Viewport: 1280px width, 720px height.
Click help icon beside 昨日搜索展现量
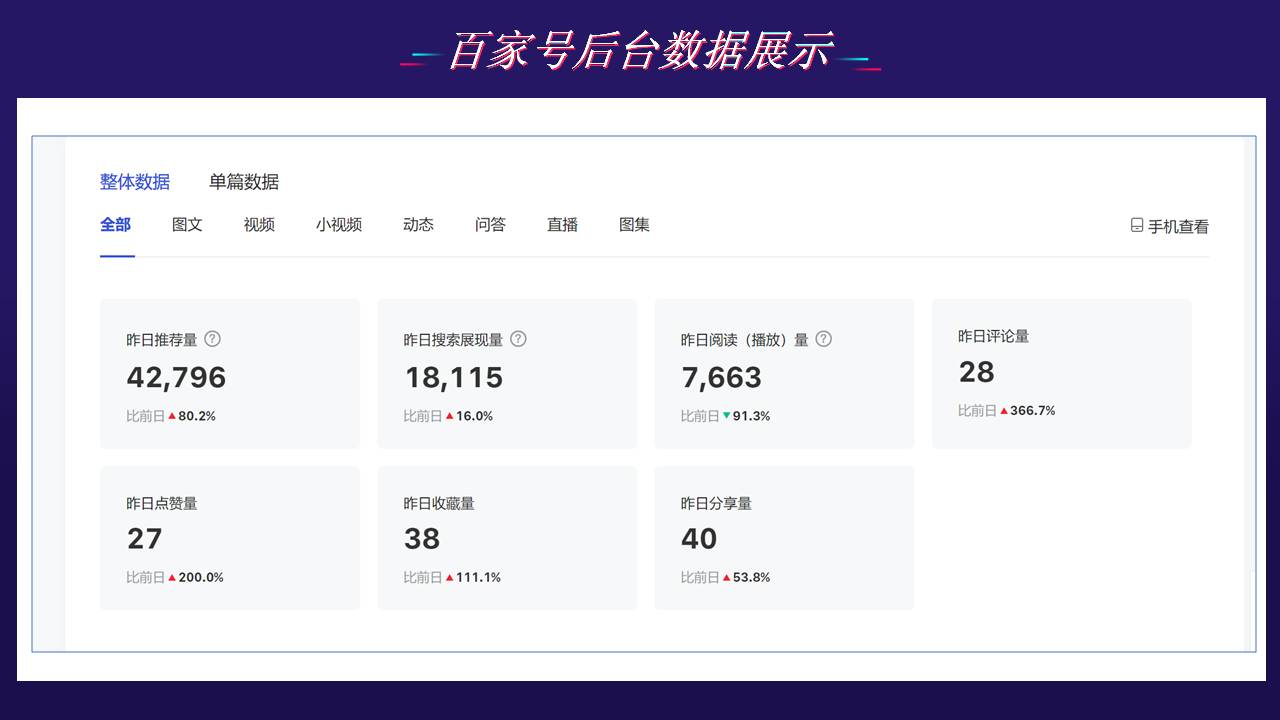(518, 339)
